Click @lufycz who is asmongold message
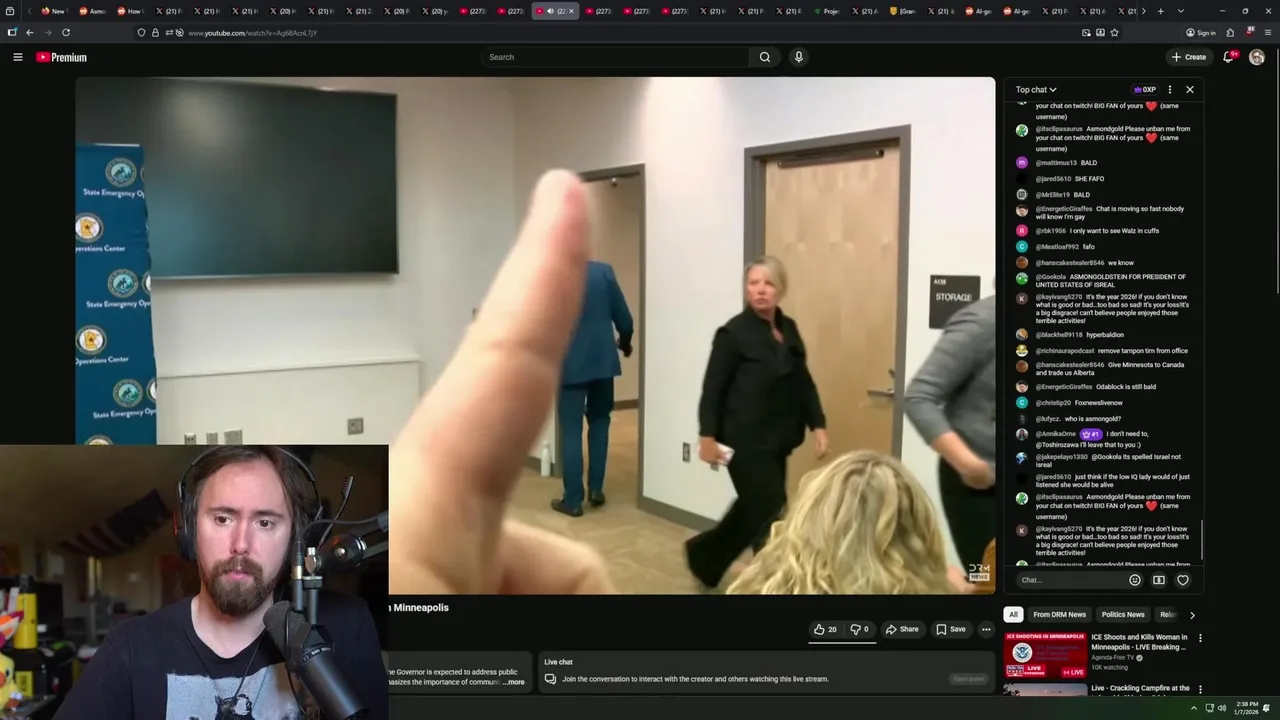Image resolution: width=1280 pixels, height=720 pixels. click(1078, 419)
